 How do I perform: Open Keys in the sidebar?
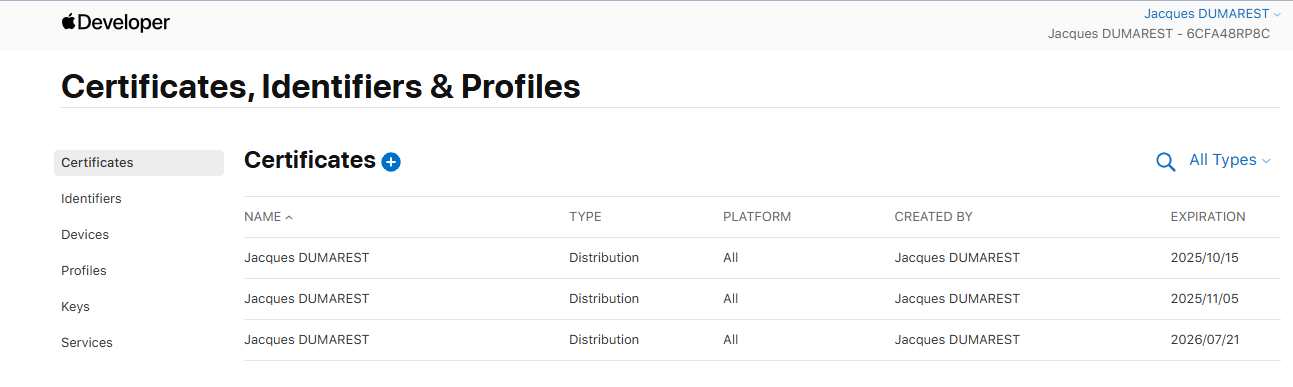(75, 307)
